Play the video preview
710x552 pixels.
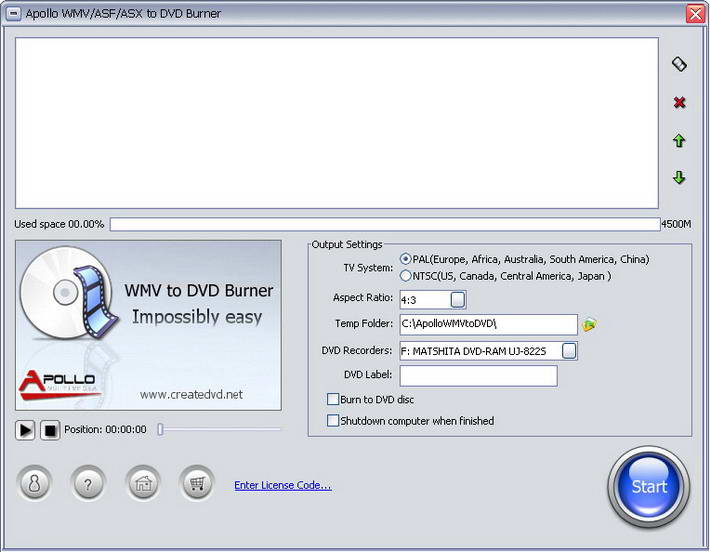(x=25, y=430)
